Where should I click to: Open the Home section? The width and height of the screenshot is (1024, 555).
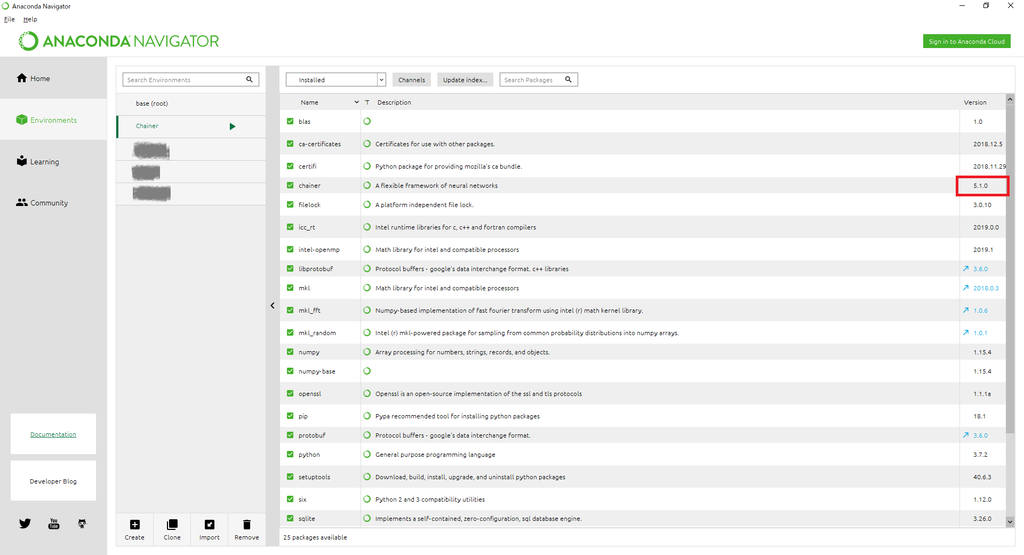coord(33,78)
